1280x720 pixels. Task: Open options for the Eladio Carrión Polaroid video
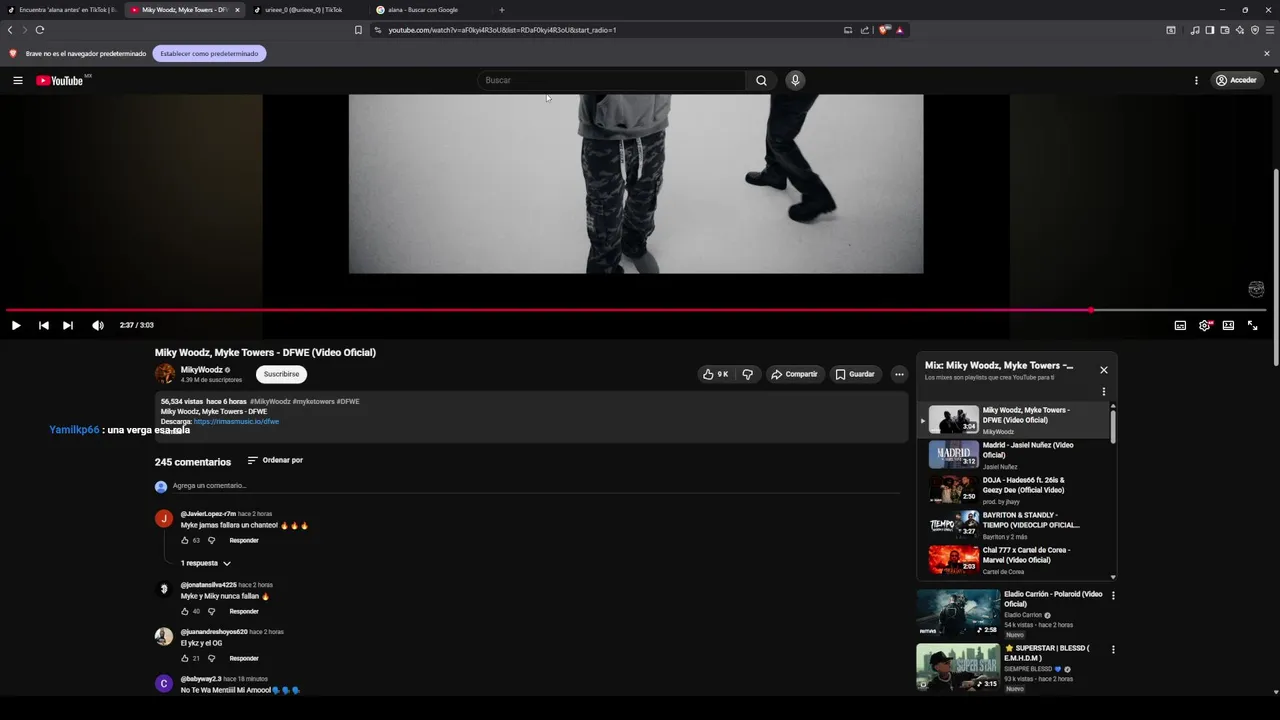click(1113, 596)
